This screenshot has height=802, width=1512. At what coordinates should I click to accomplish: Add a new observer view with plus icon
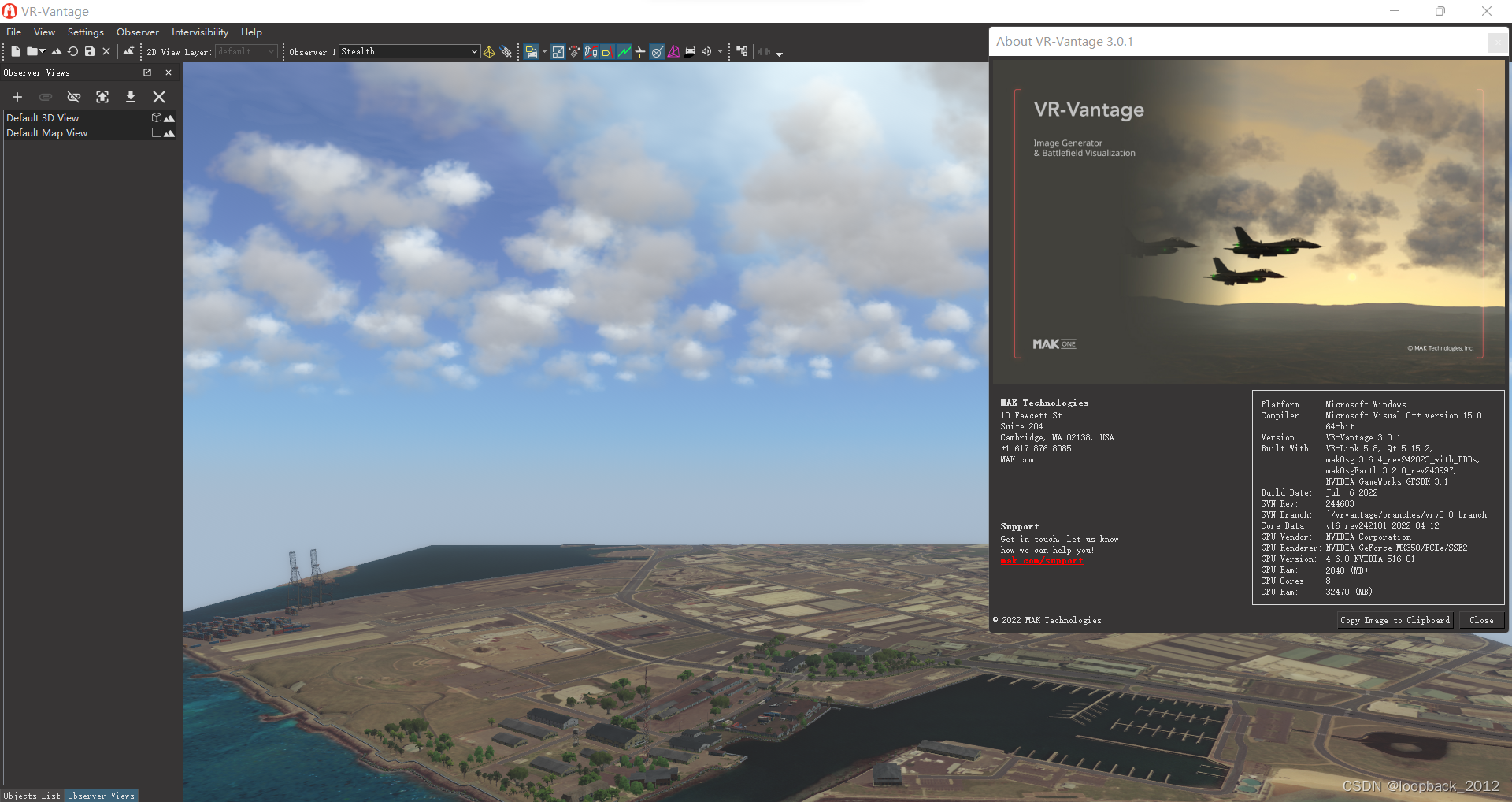click(x=17, y=97)
